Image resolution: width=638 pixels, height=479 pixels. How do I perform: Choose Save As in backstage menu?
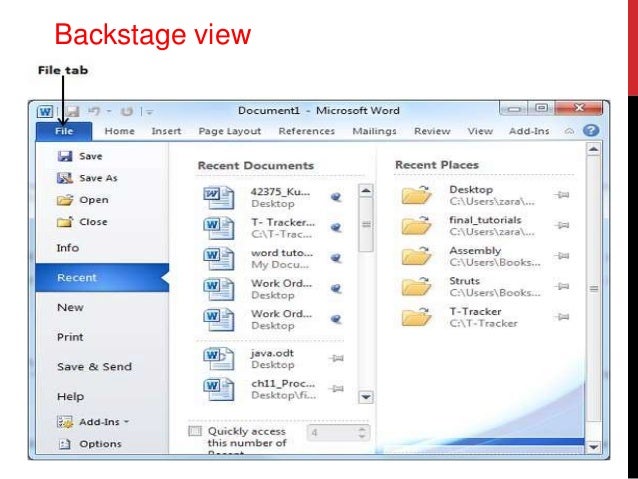[87, 178]
